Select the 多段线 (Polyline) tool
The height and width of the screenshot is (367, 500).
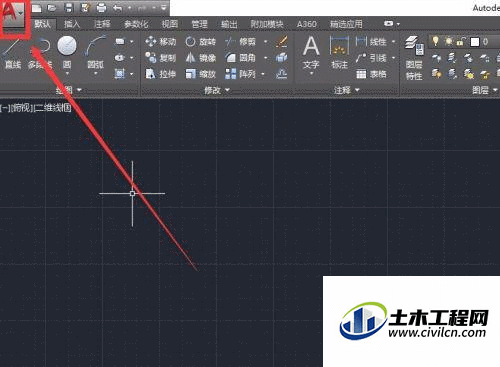[x=40, y=52]
